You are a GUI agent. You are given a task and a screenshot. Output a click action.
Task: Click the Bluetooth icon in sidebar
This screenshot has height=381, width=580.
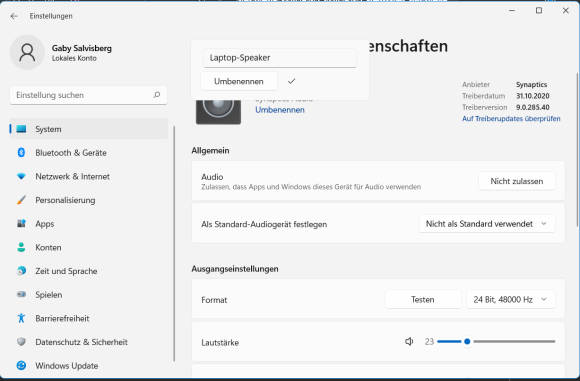point(21,152)
